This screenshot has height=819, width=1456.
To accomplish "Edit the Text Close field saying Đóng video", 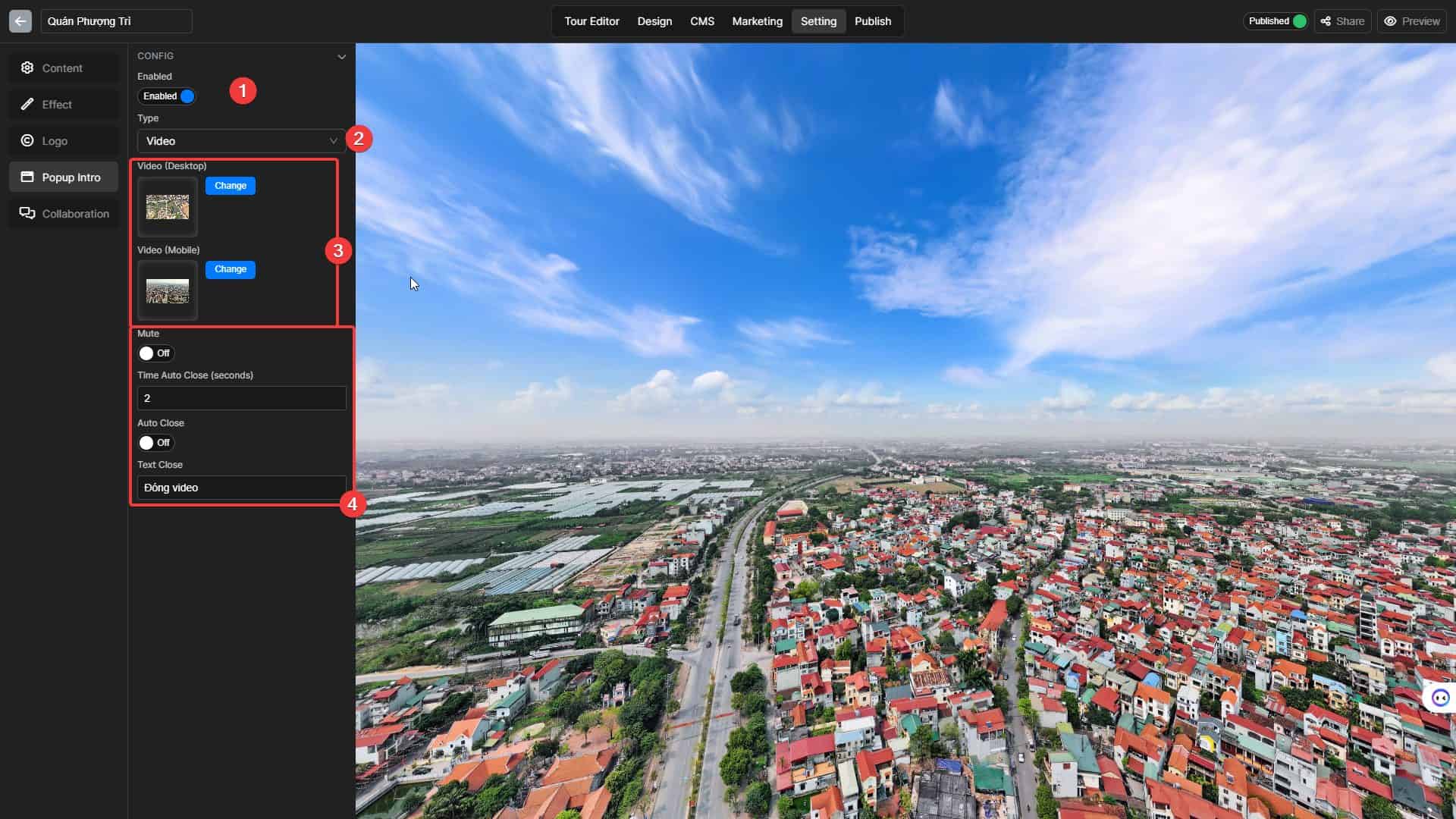I will click(240, 488).
